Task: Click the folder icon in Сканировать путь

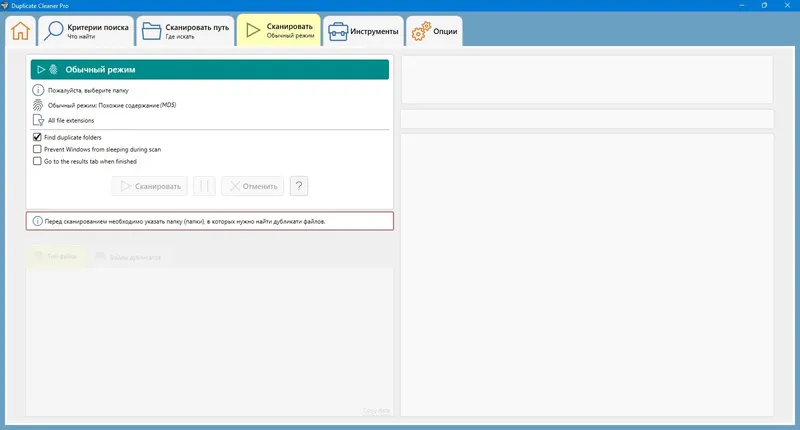Action: pos(151,31)
